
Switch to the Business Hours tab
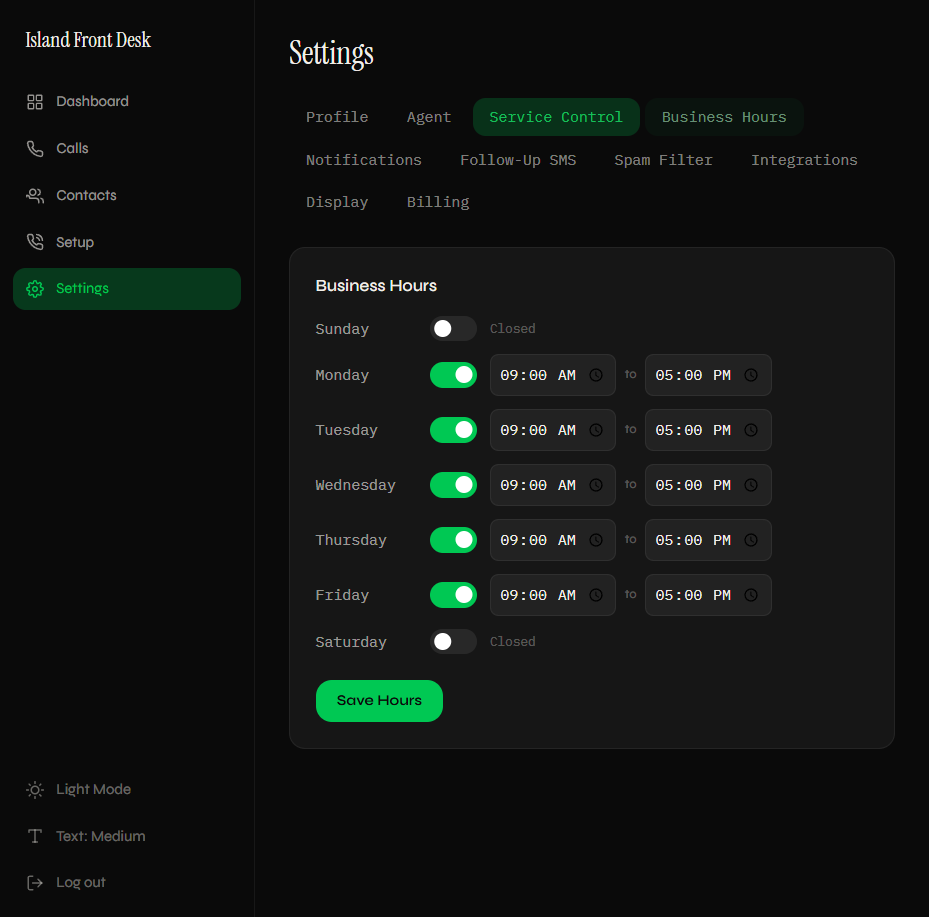coord(724,117)
